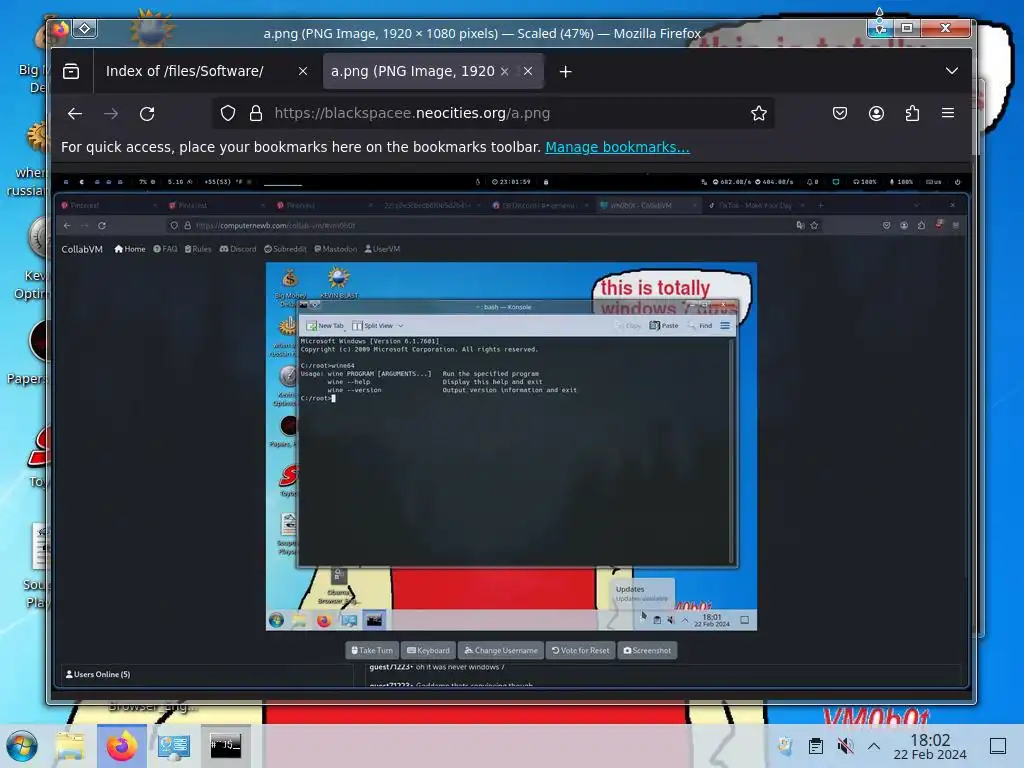This screenshot has height=768, width=1024.
Task: Follow the Manage bookmarks... link
Action: (617, 147)
